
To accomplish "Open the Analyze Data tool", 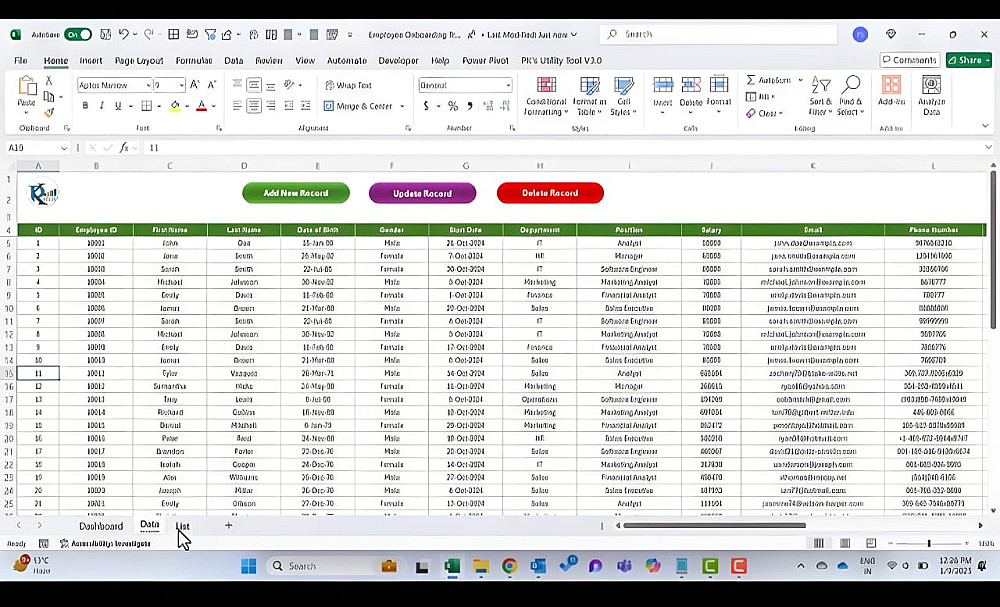I will pyautogui.click(x=931, y=96).
